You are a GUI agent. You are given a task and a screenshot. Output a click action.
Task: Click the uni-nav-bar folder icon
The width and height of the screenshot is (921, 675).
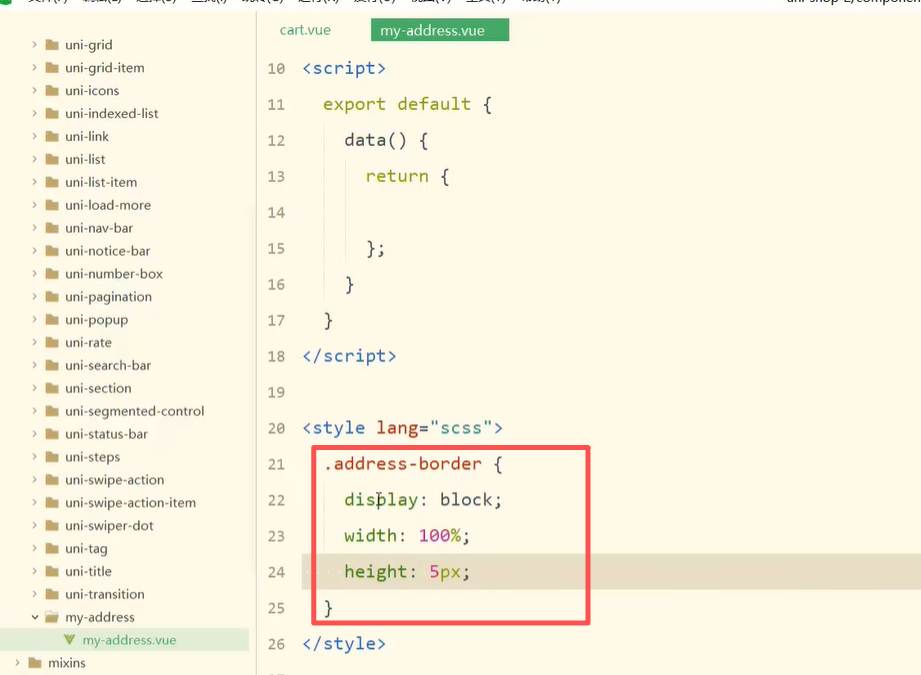52,228
